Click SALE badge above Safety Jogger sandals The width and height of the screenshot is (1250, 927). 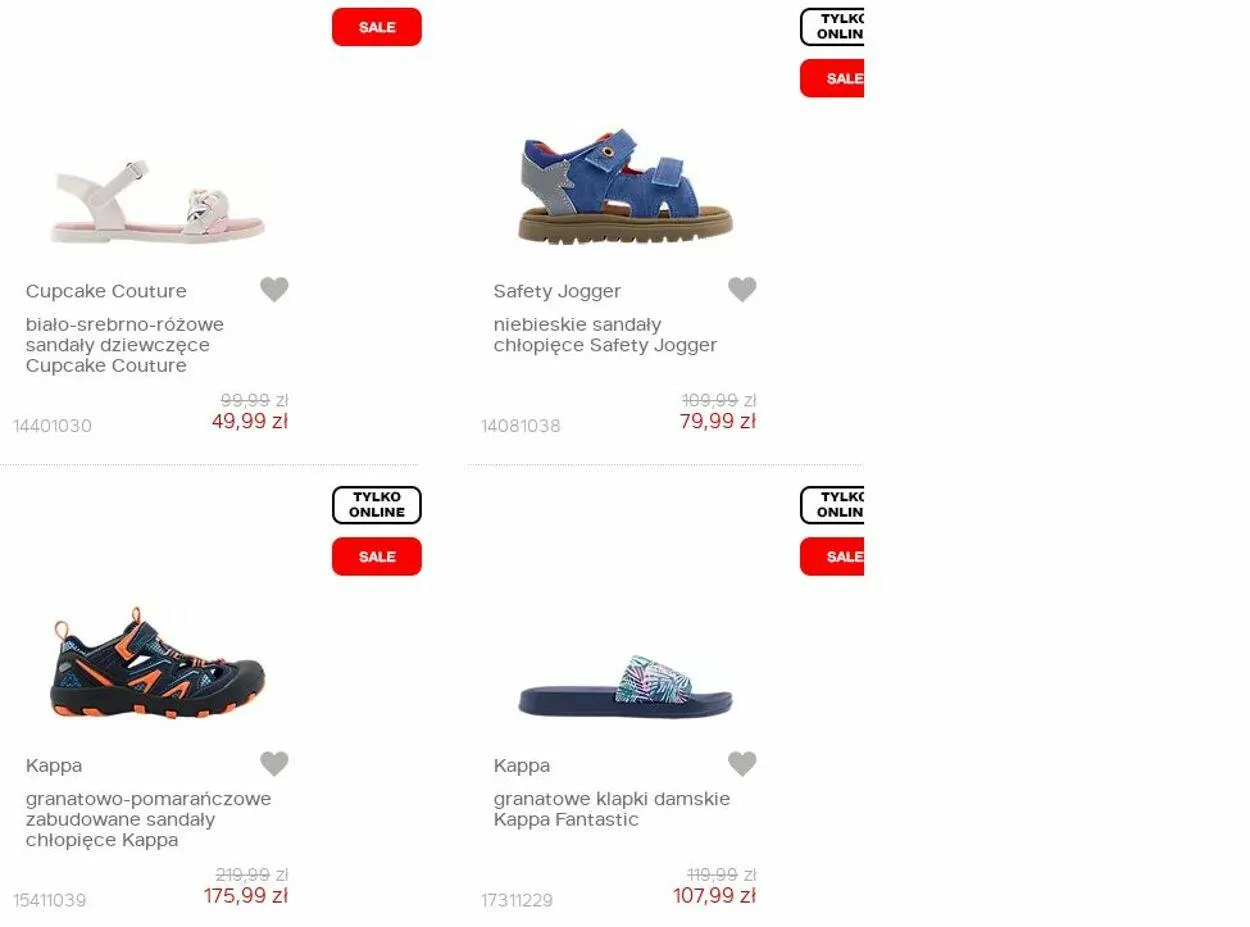pyautogui.click(x=832, y=78)
